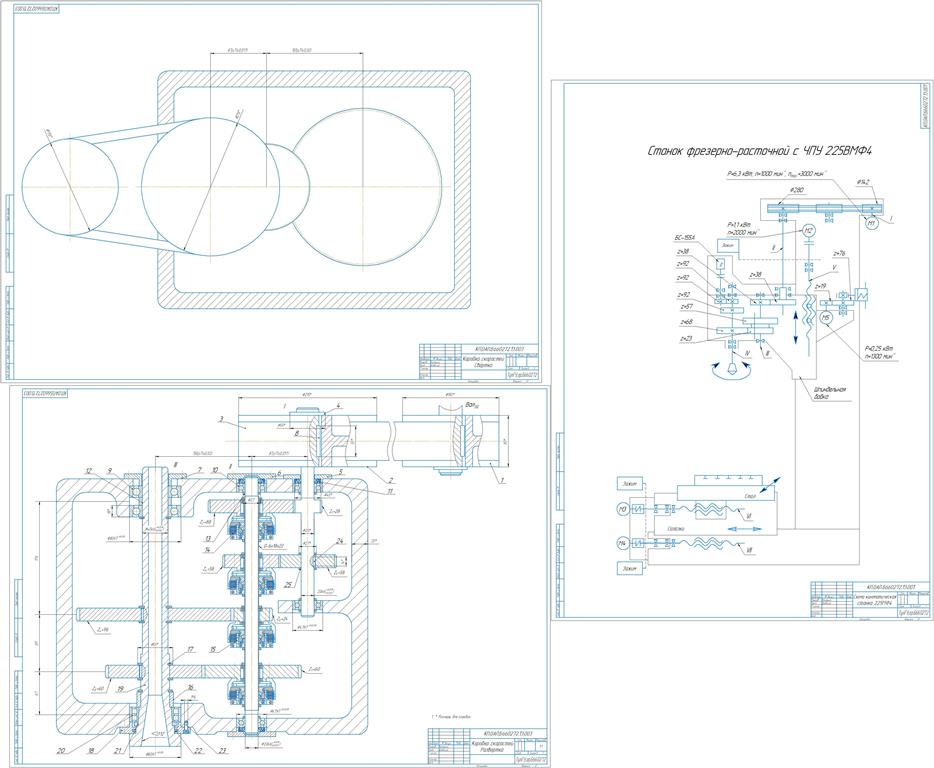This screenshot has height=768, width=934.
Task: Click position callout 22 on the gearbox section
Action: 200,751
